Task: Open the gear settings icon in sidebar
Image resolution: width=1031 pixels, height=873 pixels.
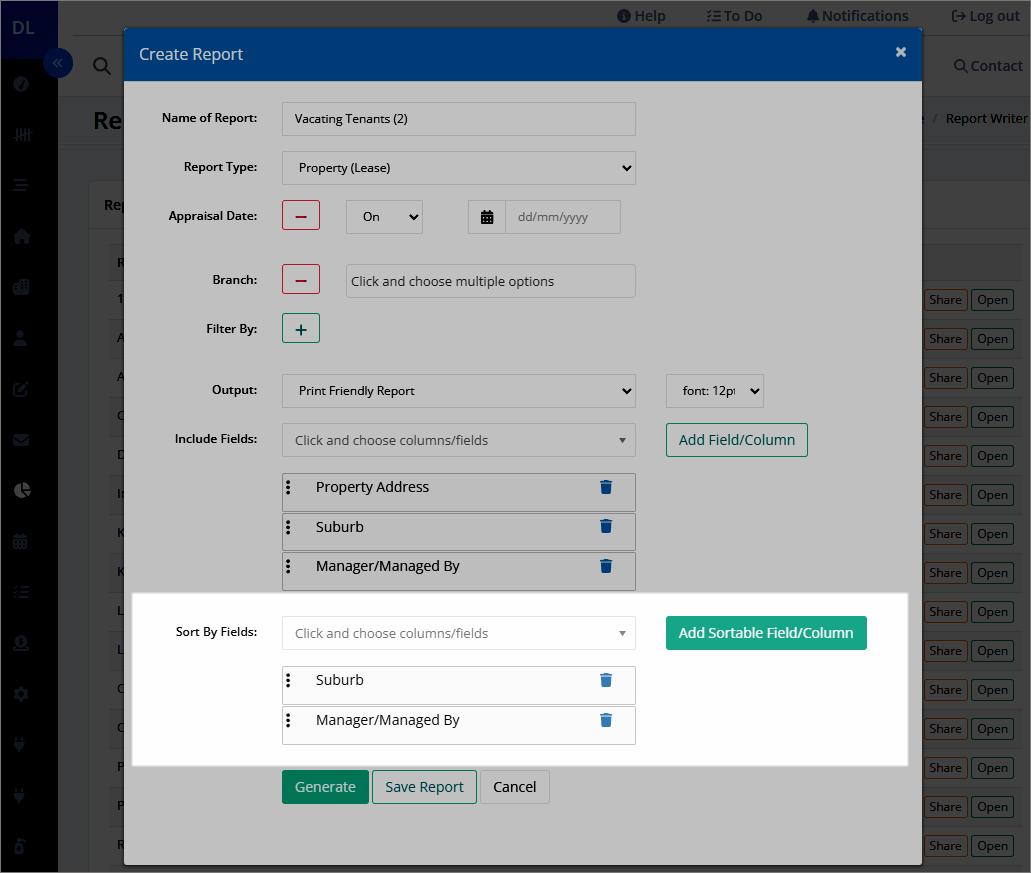Action: coord(21,694)
